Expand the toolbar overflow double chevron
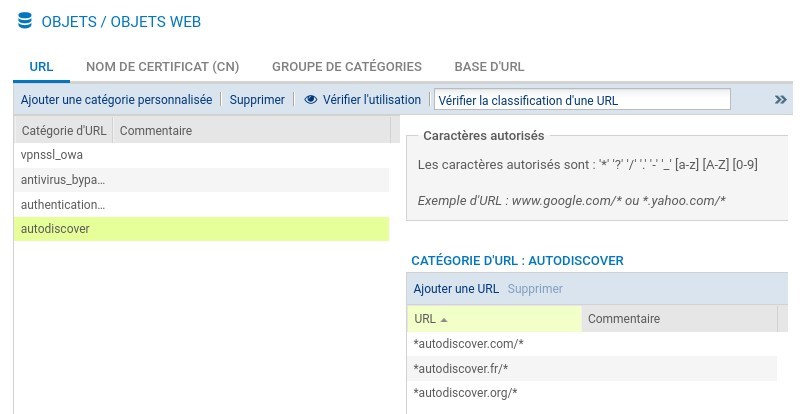Screen dimensions: 807x414 tap(780, 99)
